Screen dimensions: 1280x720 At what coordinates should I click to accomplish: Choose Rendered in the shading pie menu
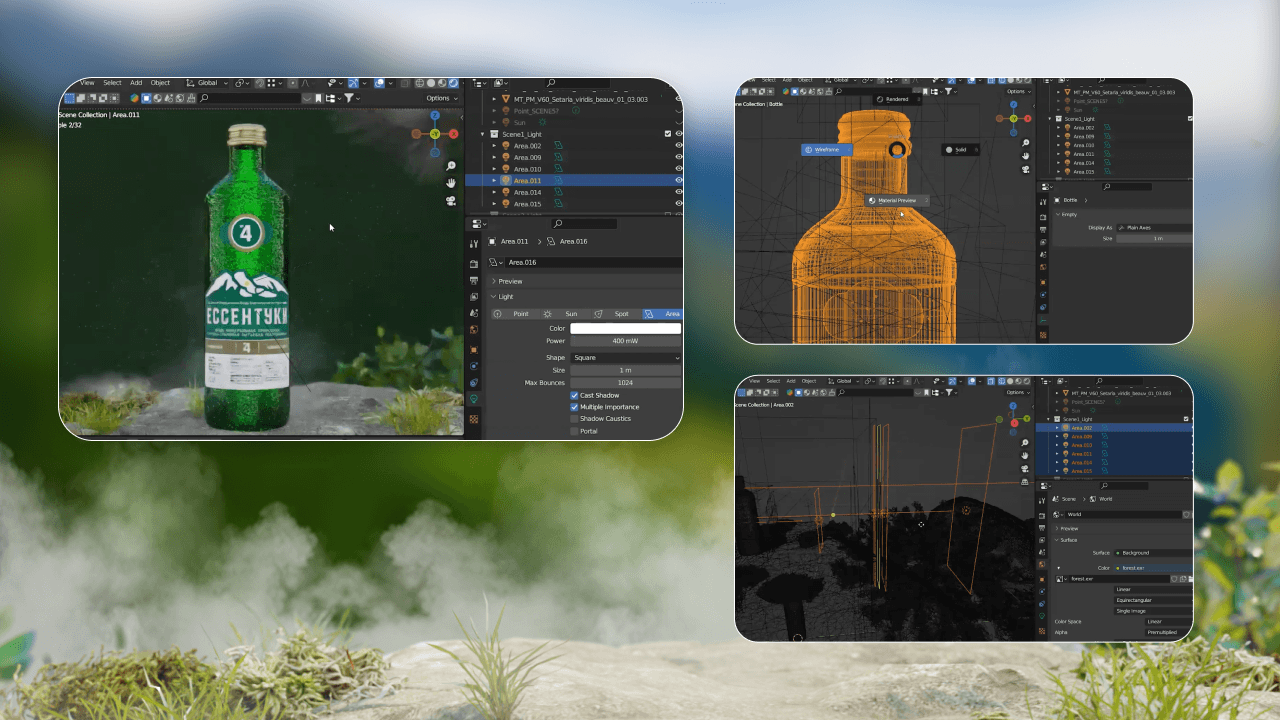(896, 99)
